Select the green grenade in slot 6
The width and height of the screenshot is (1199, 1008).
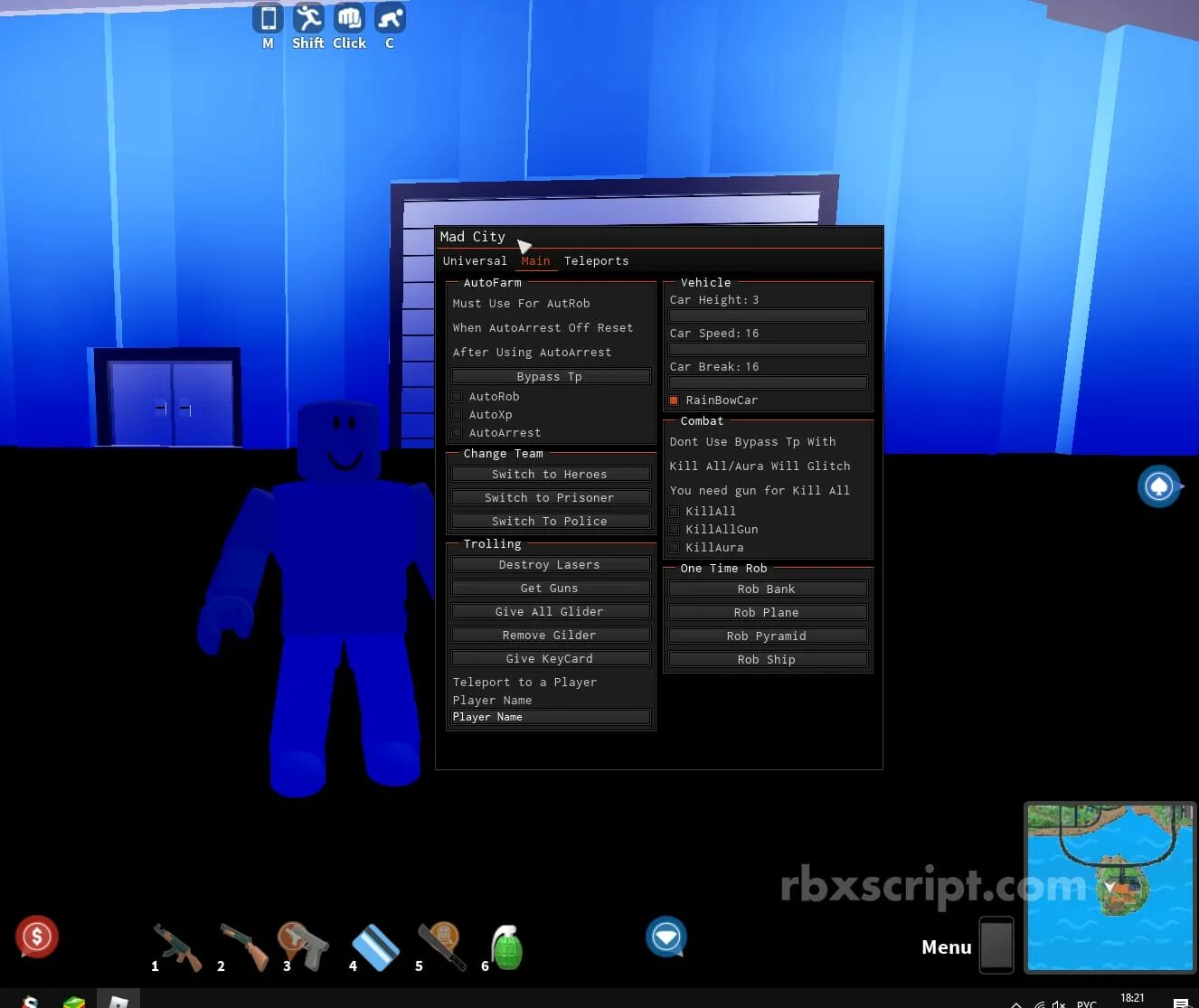506,947
